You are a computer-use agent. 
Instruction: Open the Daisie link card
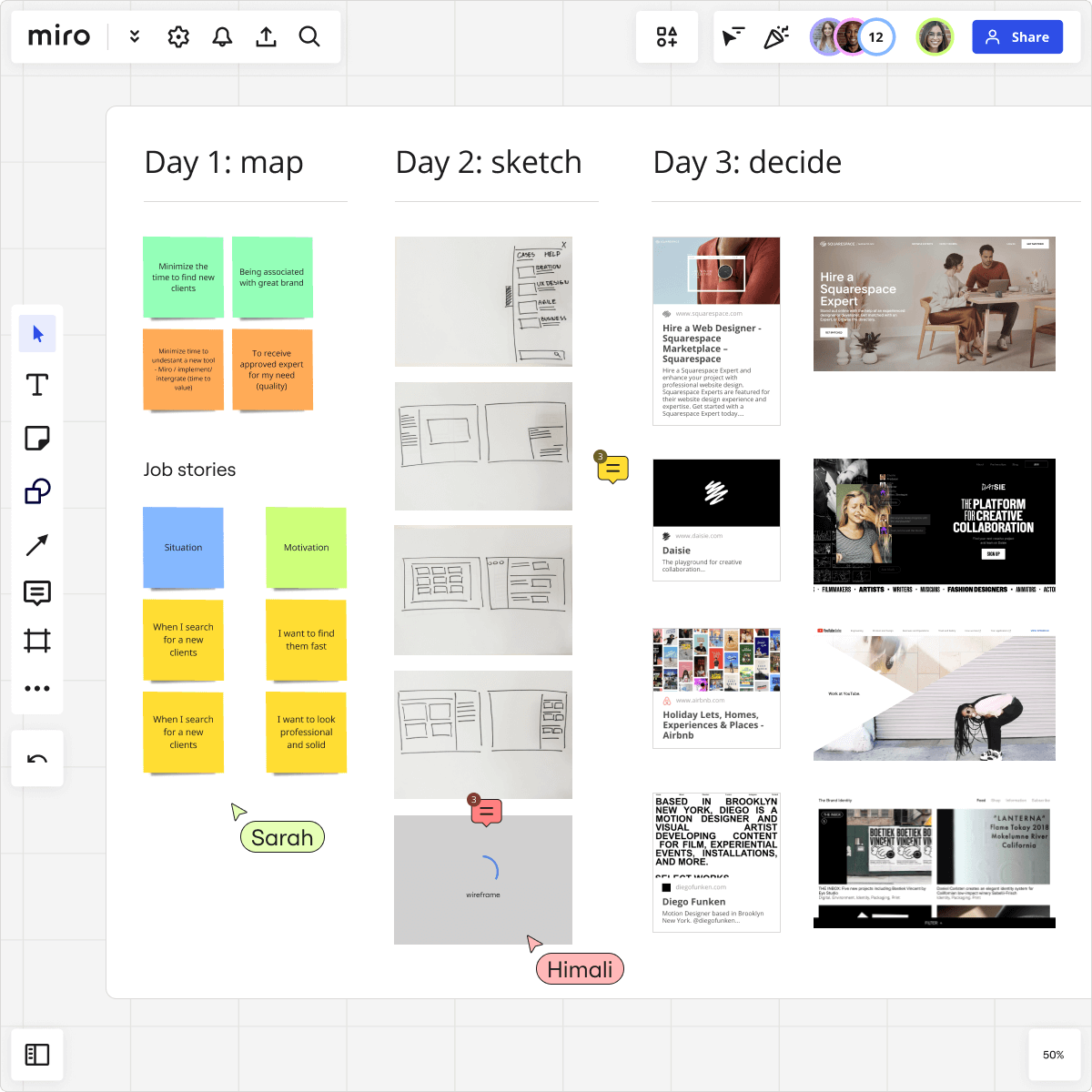716,520
